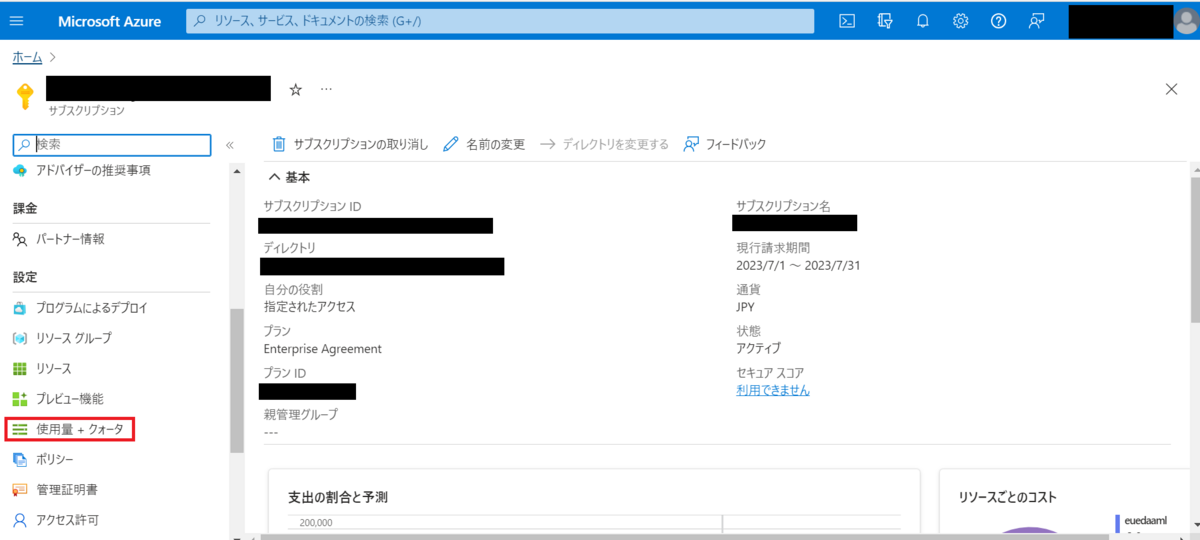The width and height of the screenshot is (1200, 540).
Task: Open the ellipsis more options menu
Action: [326, 89]
